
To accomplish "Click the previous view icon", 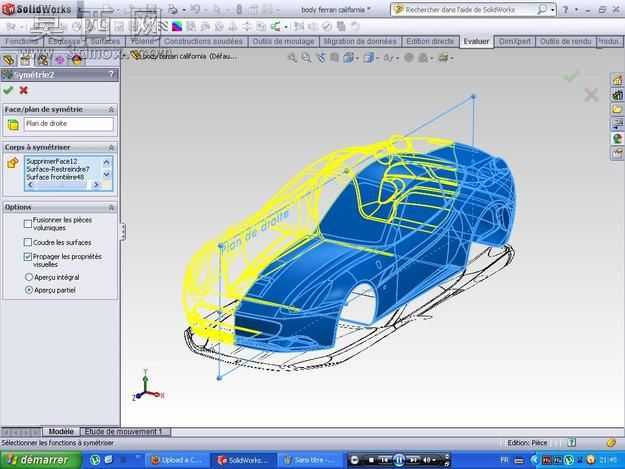I will [x=320, y=58].
